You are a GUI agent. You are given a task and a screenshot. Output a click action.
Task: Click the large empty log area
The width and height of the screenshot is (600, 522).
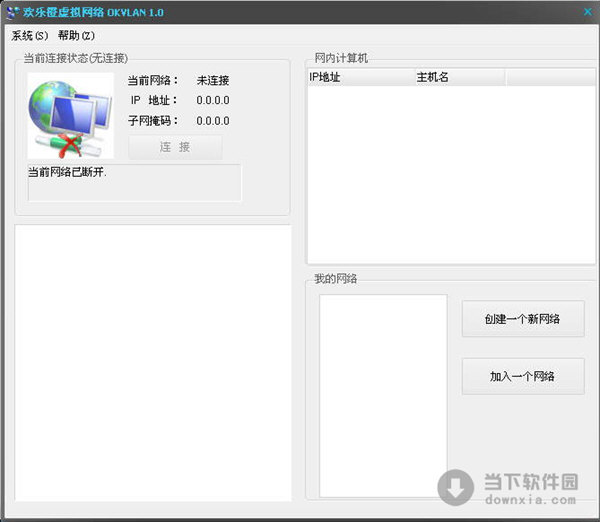point(153,362)
